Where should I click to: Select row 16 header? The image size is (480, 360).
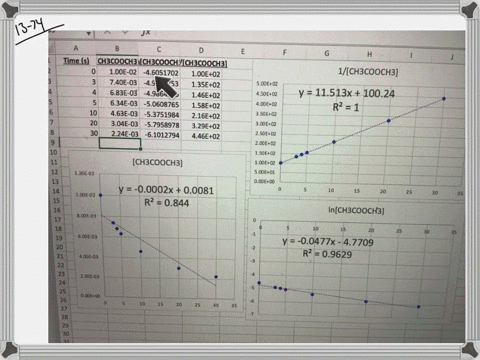[57, 210]
